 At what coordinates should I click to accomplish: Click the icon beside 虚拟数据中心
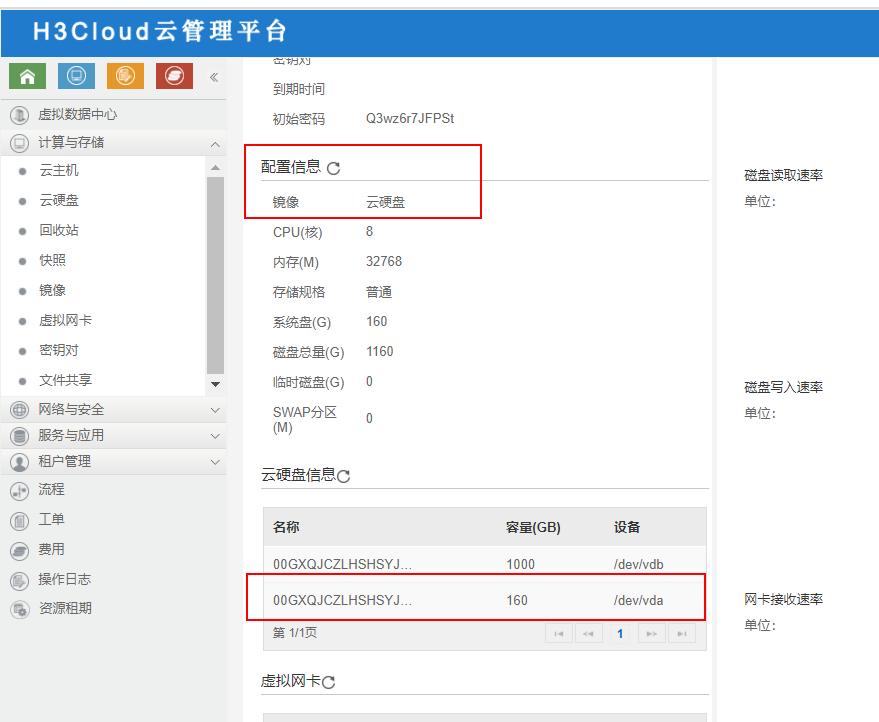click(x=20, y=115)
